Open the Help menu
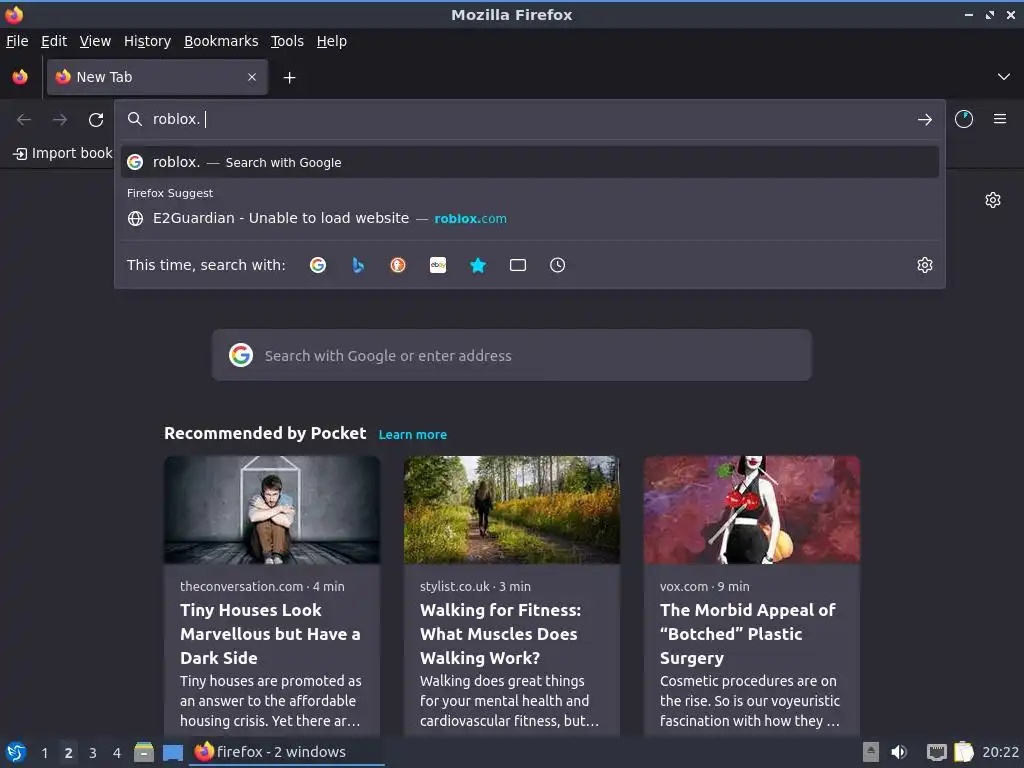This screenshot has width=1024, height=768. (332, 41)
